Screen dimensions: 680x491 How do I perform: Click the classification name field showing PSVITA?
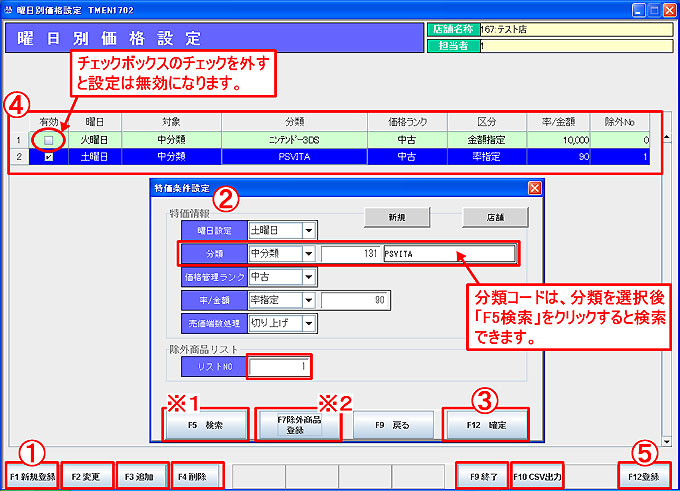449,253
